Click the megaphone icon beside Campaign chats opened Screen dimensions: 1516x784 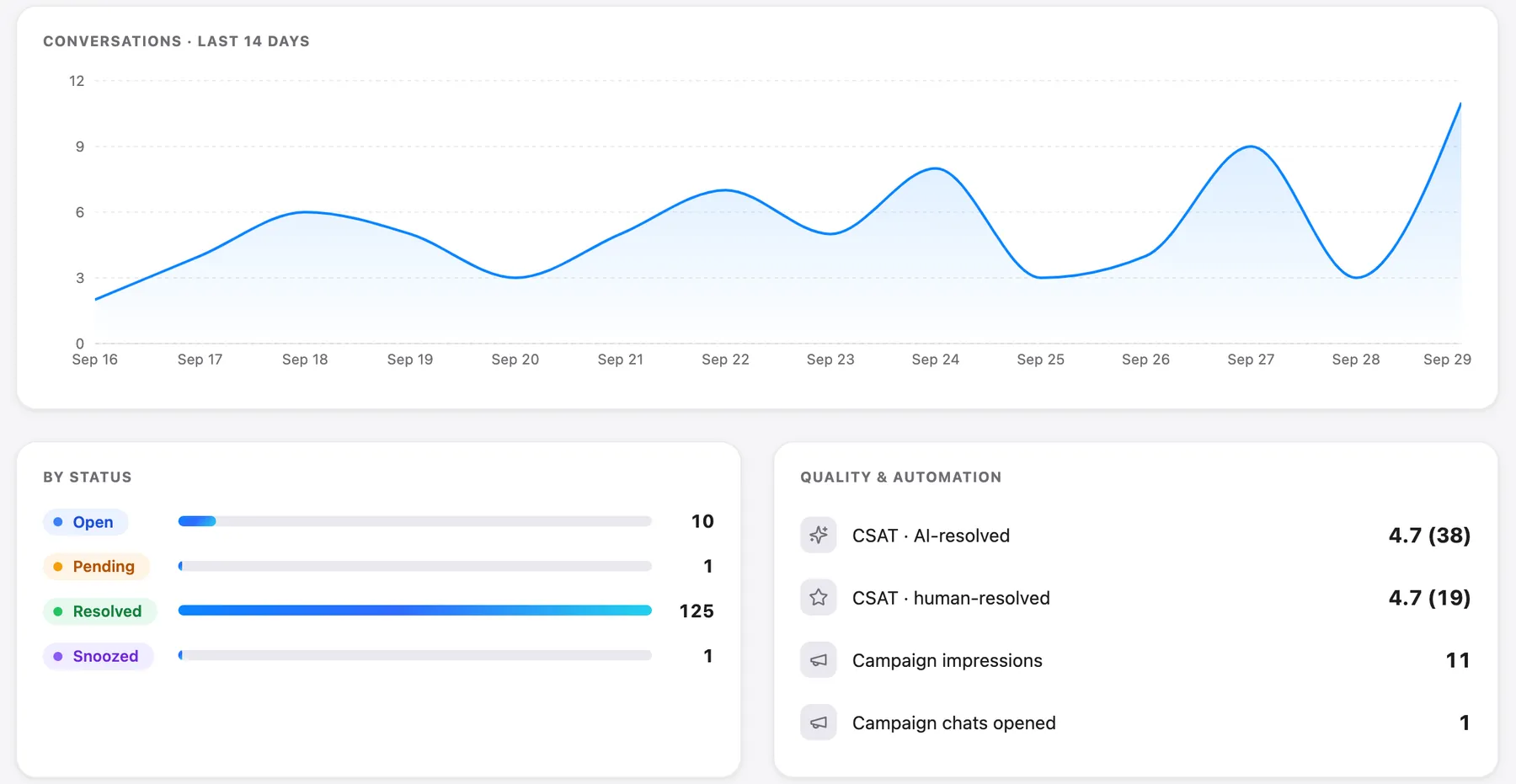[818, 723]
